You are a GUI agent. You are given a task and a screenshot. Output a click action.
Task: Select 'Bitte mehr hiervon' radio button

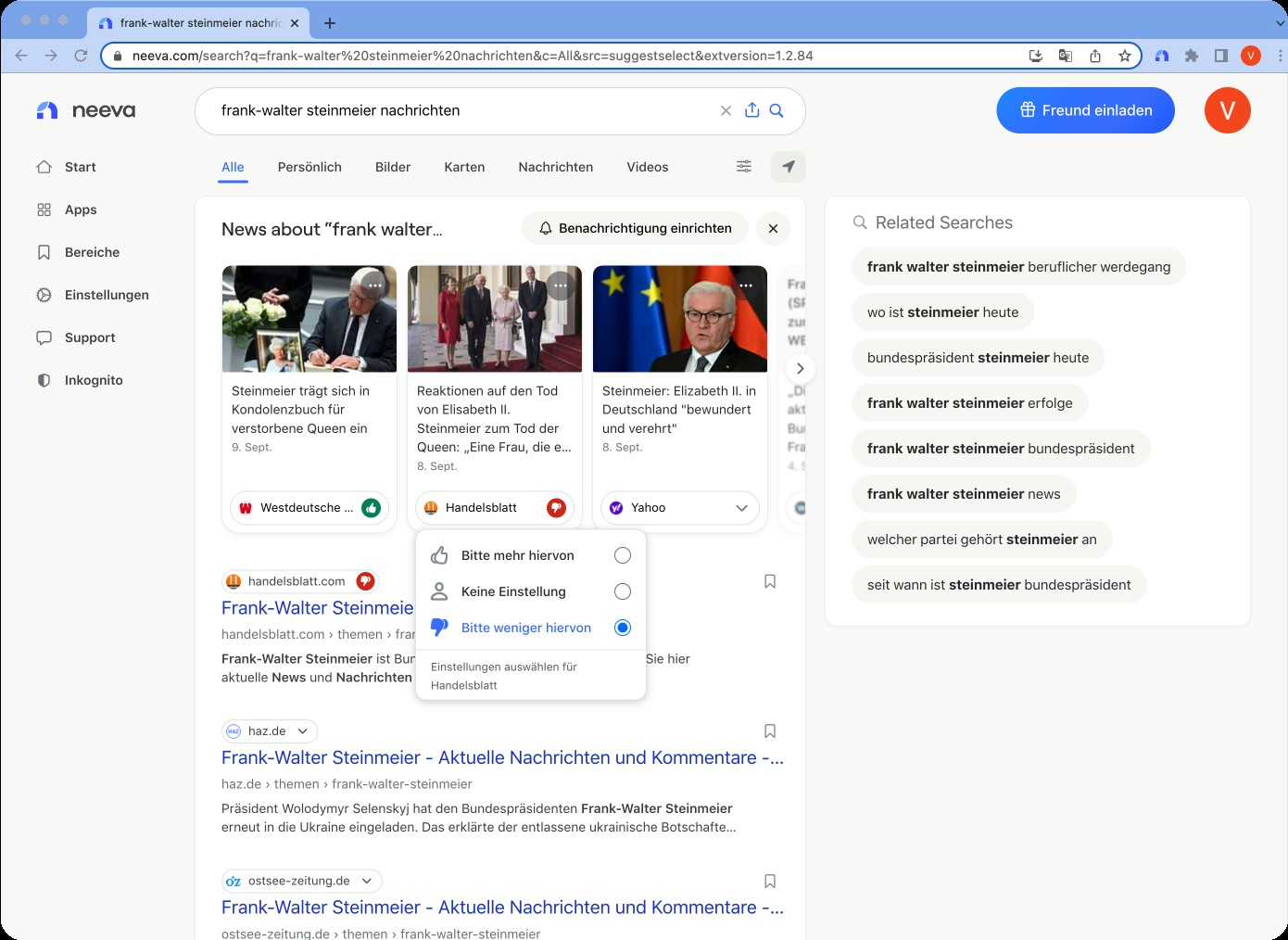click(623, 555)
